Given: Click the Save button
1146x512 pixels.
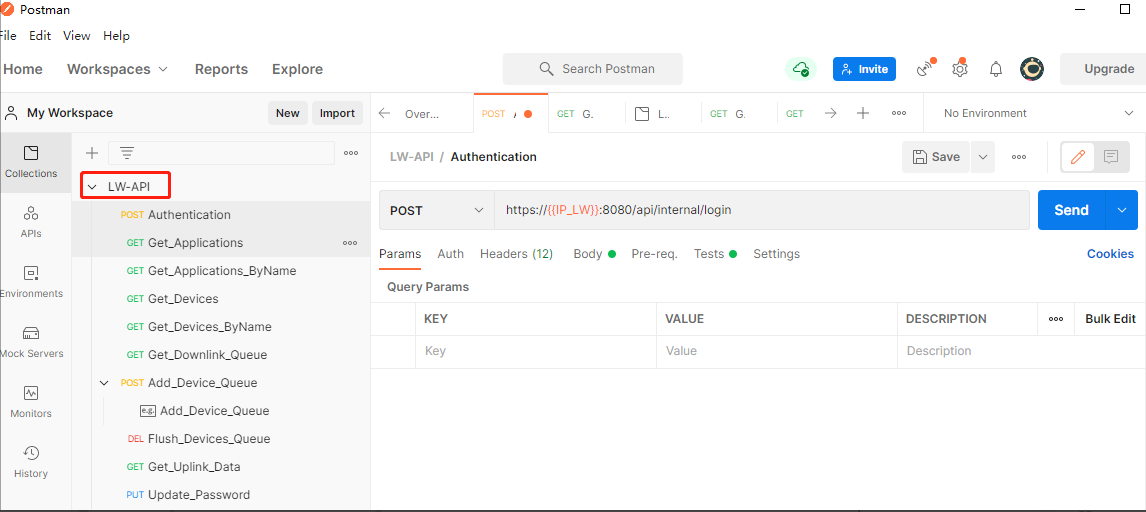Looking at the screenshot, I should (x=936, y=157).
